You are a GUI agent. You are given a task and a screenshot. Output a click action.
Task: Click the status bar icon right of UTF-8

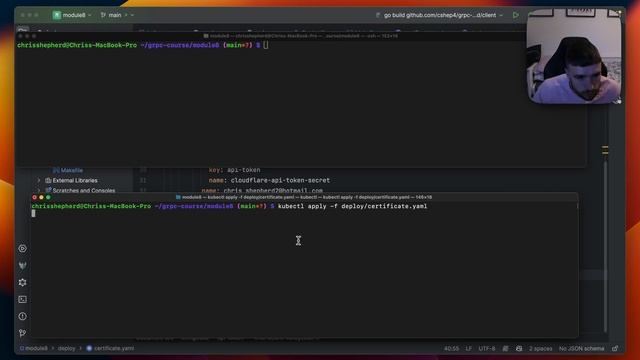pyautogui.click(x=505, y=349)
